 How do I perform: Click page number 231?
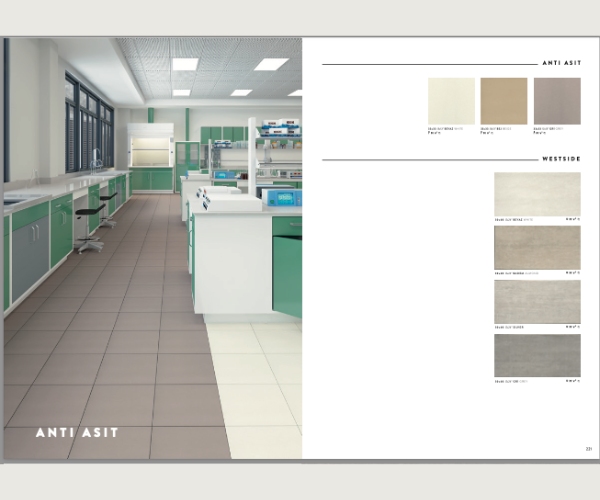click(x=589, y=448)
